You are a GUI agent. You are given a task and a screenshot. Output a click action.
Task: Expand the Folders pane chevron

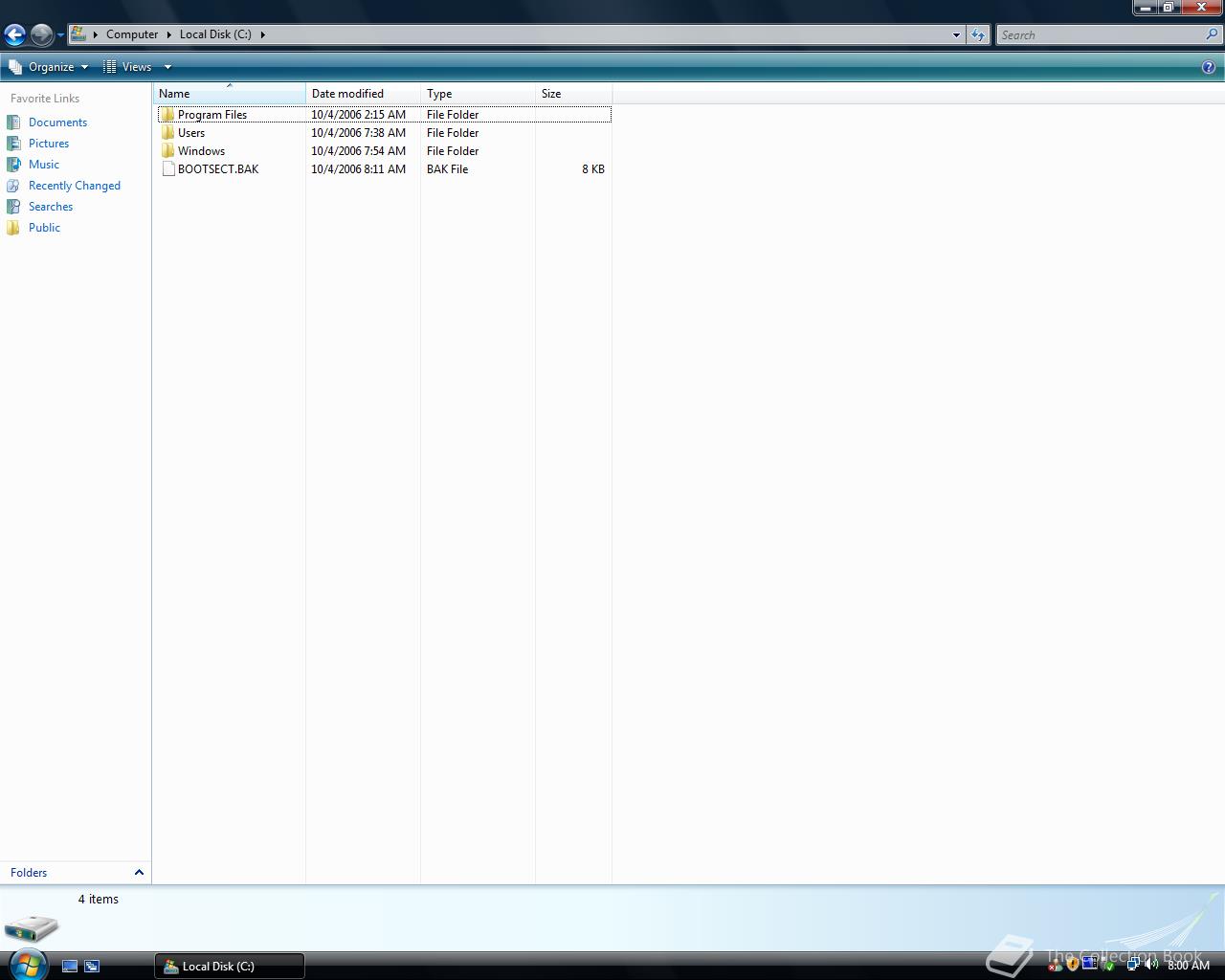(139, 872)
